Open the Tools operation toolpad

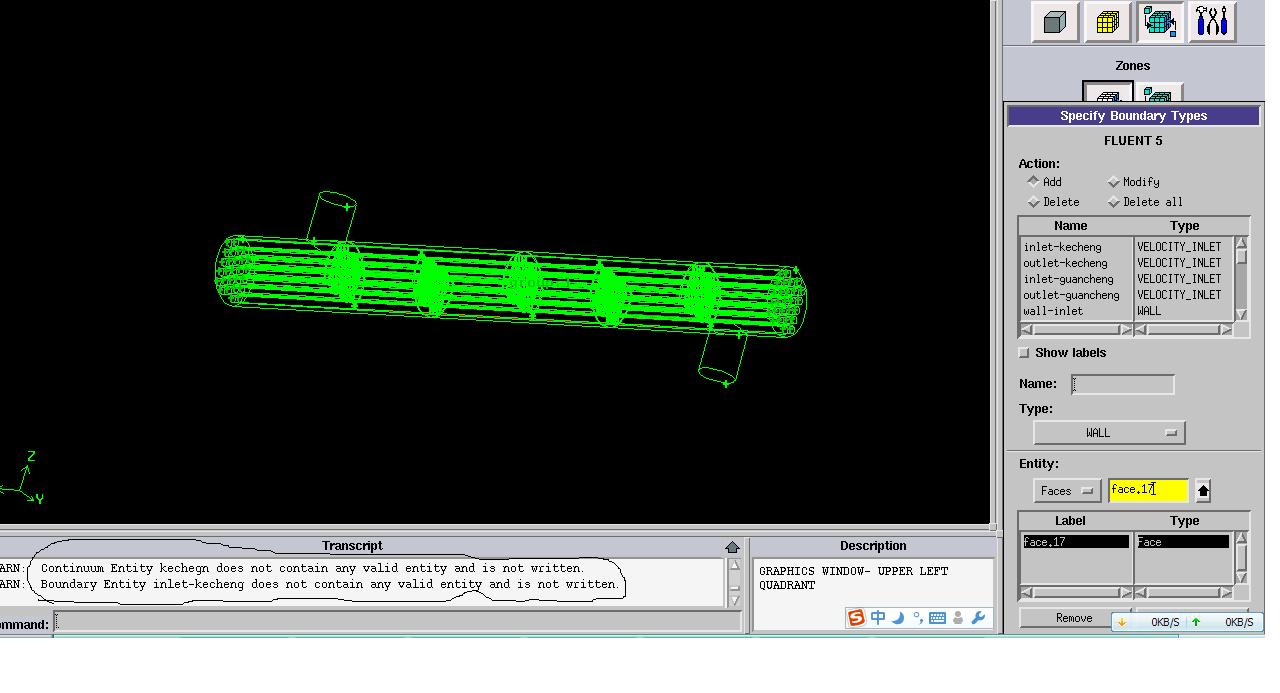point(1212,22)
